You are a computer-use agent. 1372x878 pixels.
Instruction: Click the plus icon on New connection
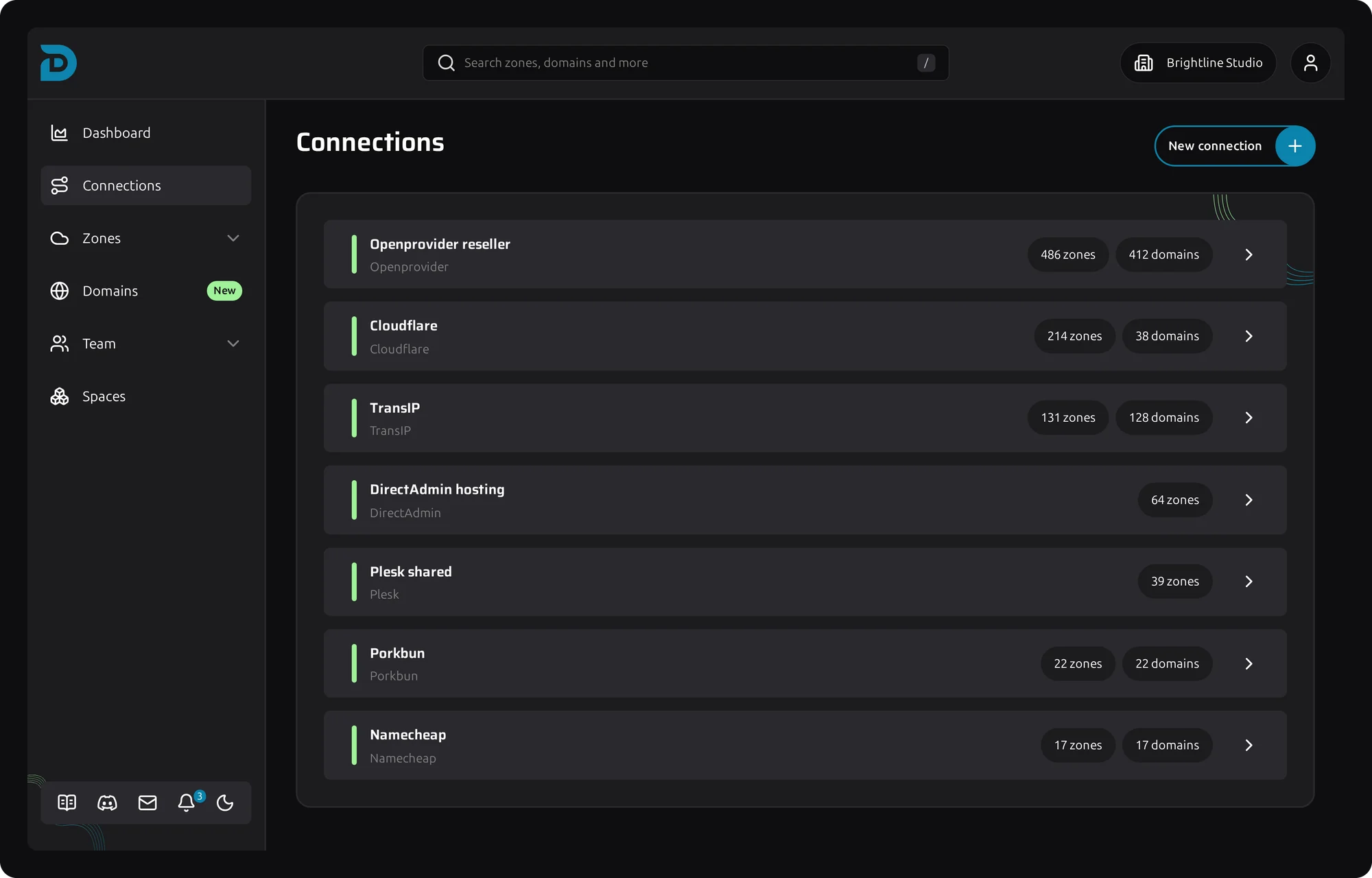(x=1294, y=146)
